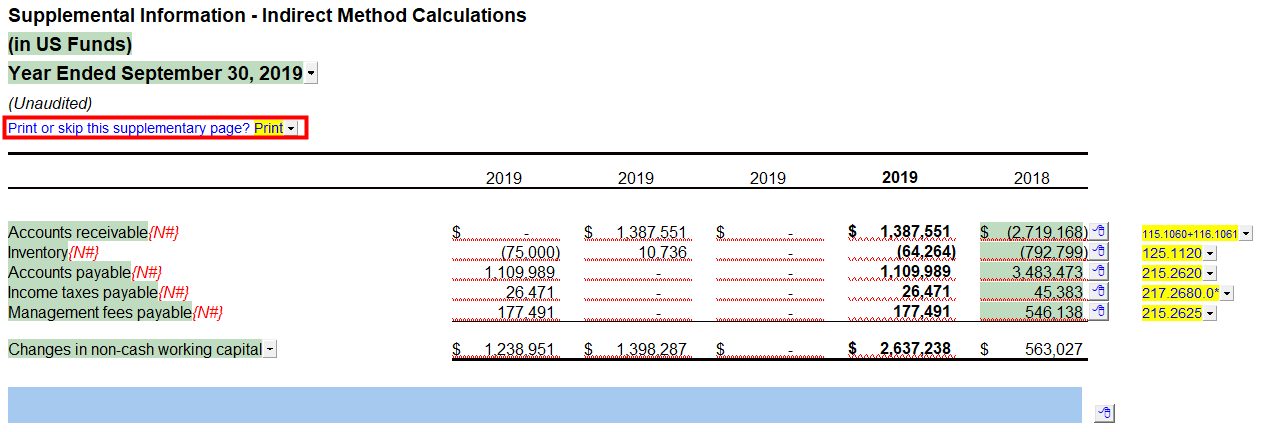1262x432 pixels.
Task: Click the yellow code 115.1060+116.1061
Action: coord(1189,233)
